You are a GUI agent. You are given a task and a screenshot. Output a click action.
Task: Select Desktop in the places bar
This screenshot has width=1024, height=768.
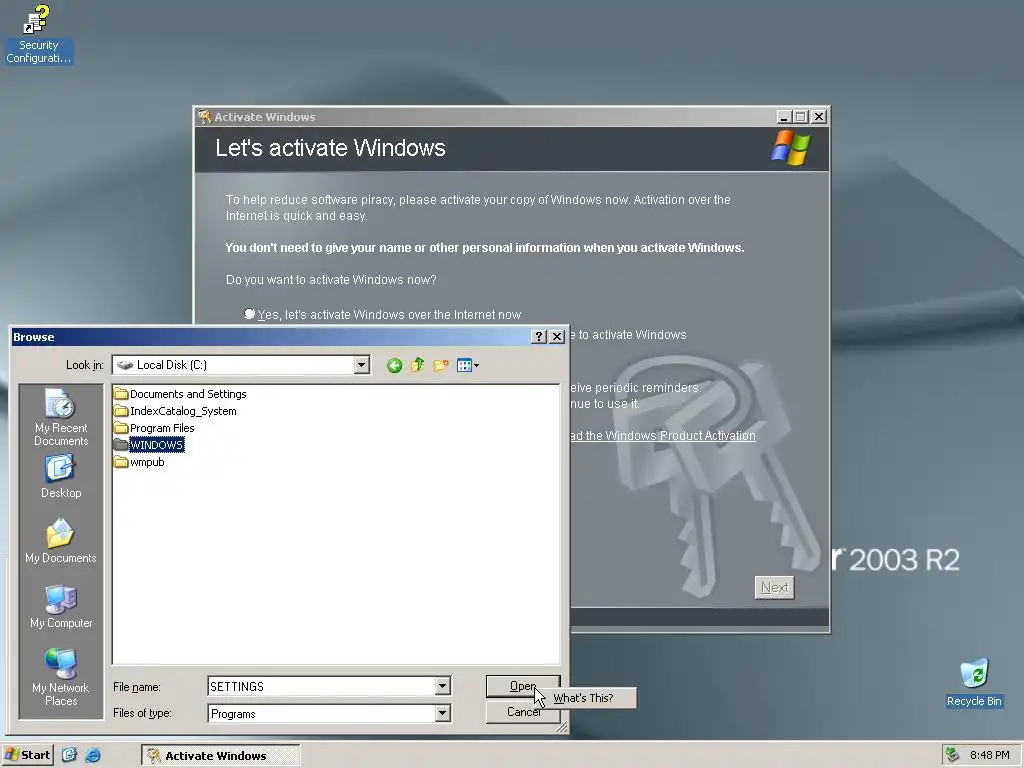point(61,477)
